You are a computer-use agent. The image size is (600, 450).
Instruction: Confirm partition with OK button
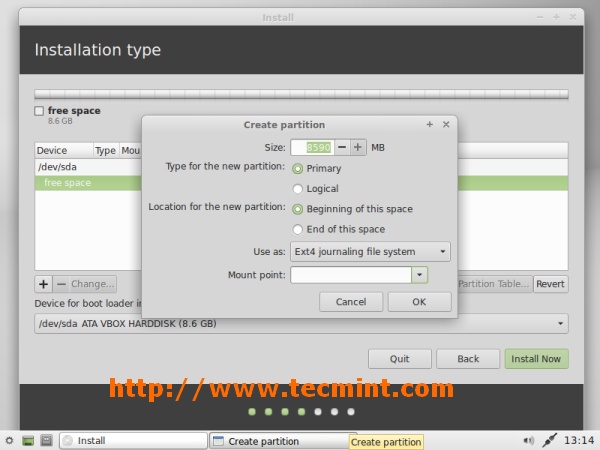419,302
